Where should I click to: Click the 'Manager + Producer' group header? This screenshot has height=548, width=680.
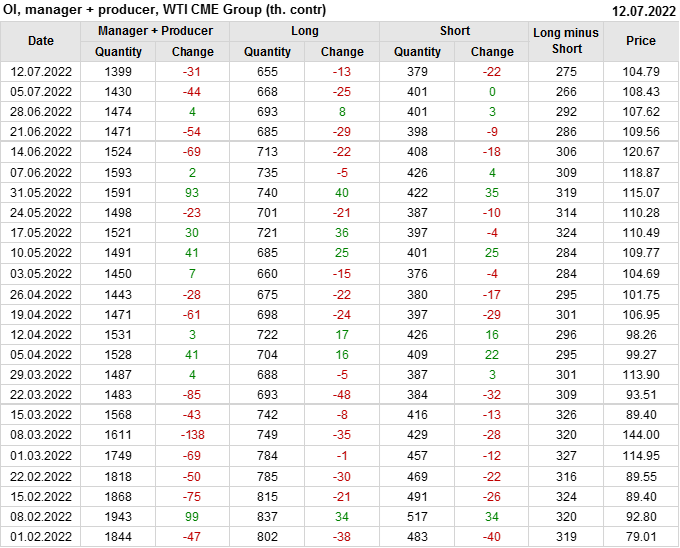pyautogui.click(x=155, y=31)
